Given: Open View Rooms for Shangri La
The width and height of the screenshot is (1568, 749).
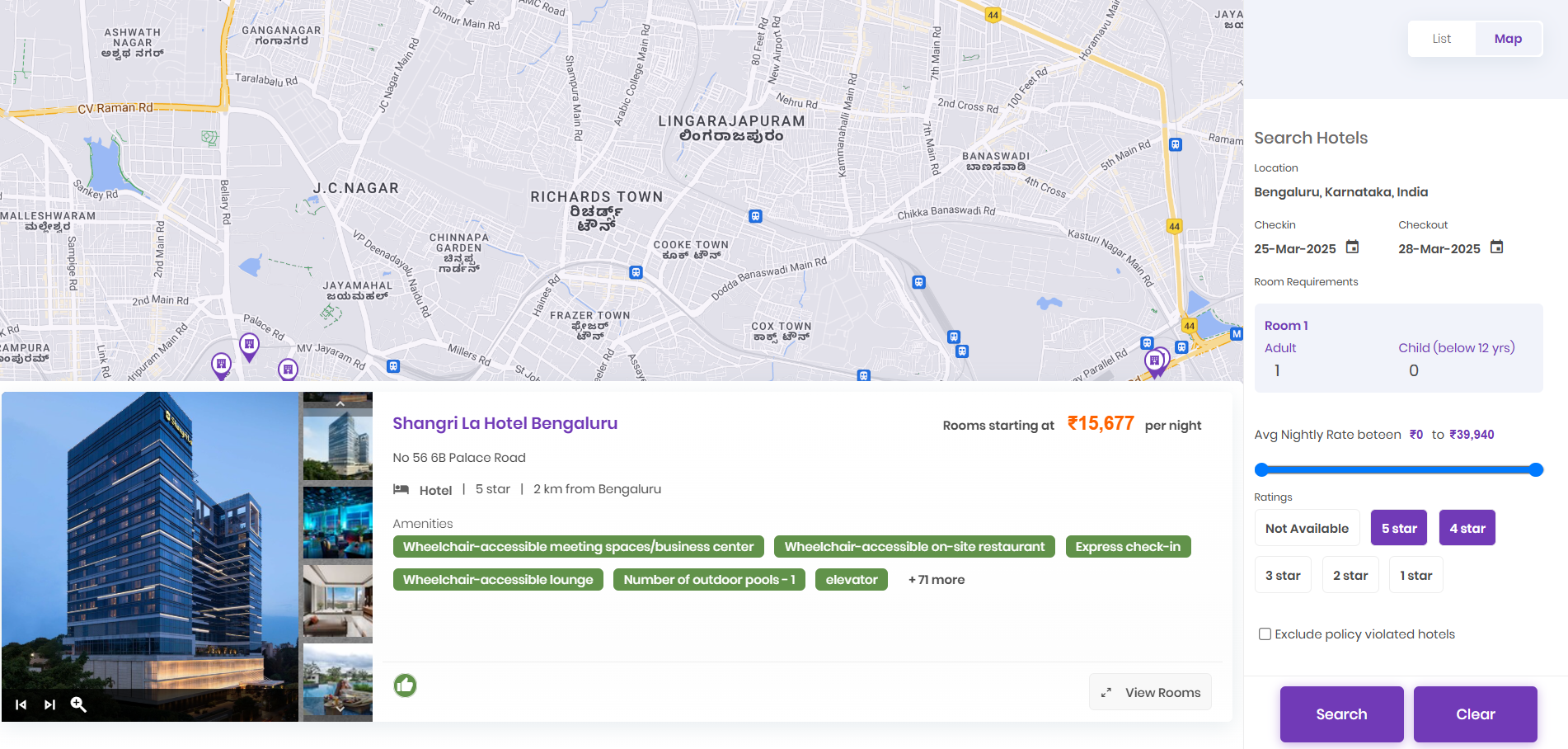Looking at the screenshot, I should [x=1150, y=692].
